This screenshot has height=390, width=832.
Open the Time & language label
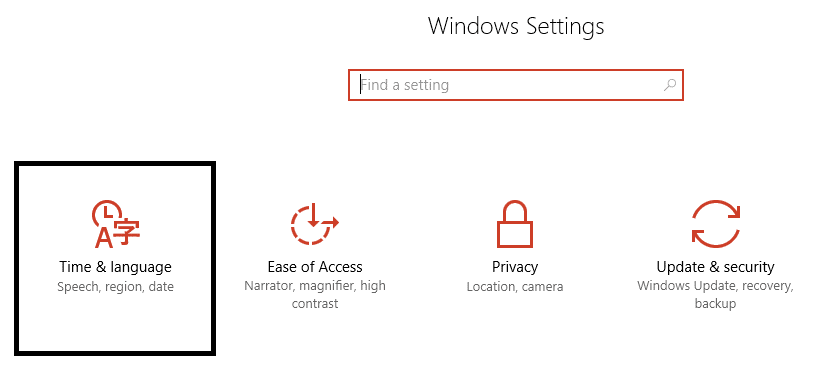tap(115, 266)
